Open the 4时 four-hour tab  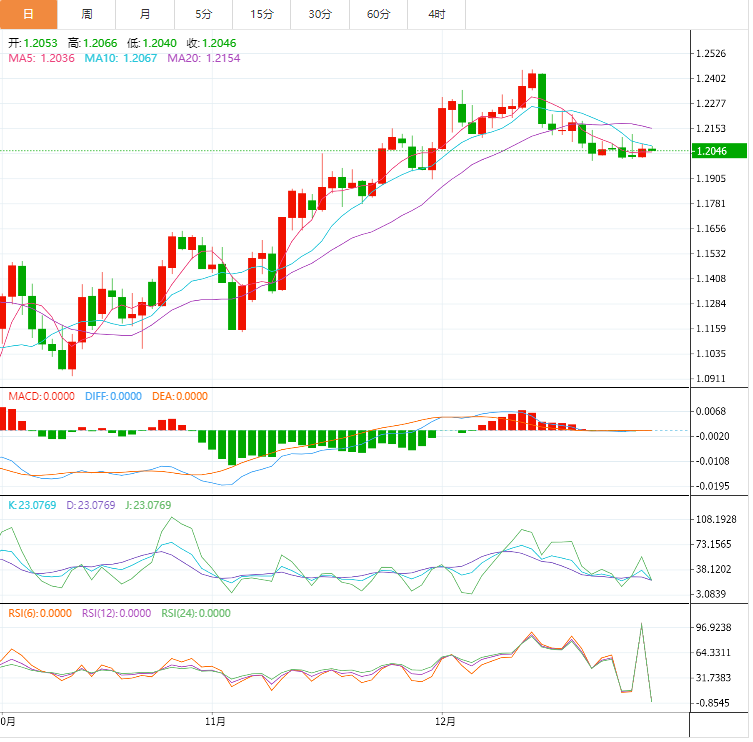[437, 14]
